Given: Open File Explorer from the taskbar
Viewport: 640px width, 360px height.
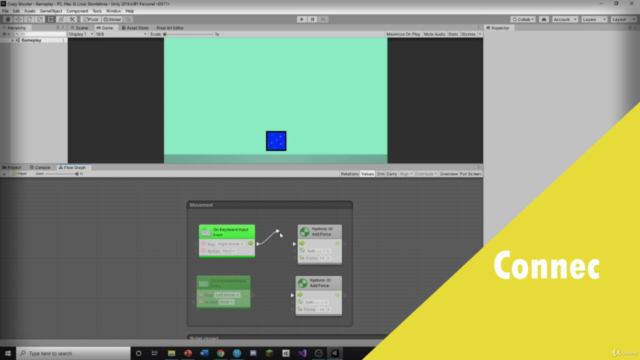Looking at the screenshot, I should pyautogui.click(x=171, y=353).
